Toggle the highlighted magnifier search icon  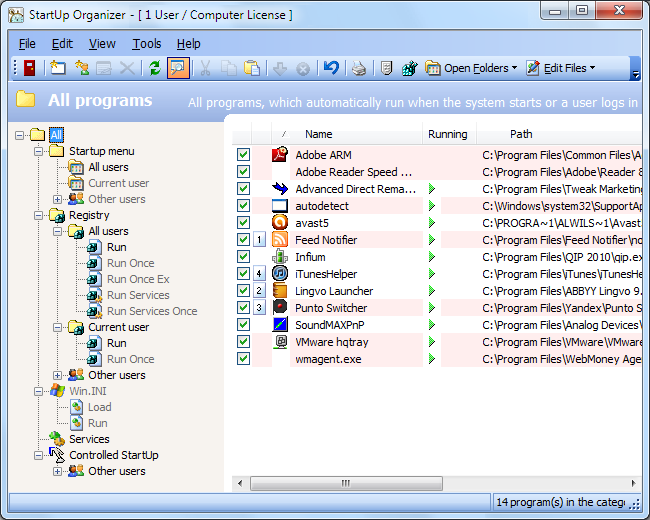pos(178,68)
